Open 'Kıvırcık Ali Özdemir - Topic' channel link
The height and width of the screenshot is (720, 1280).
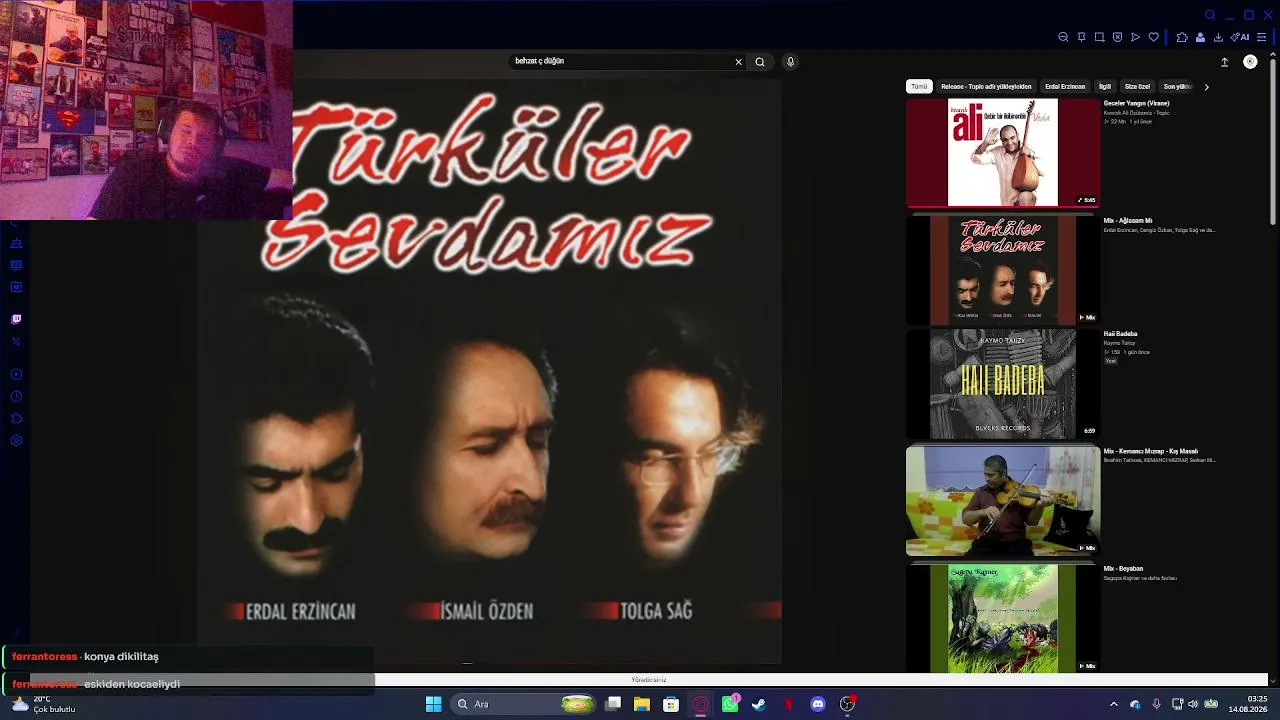(x=1136, y=113)
